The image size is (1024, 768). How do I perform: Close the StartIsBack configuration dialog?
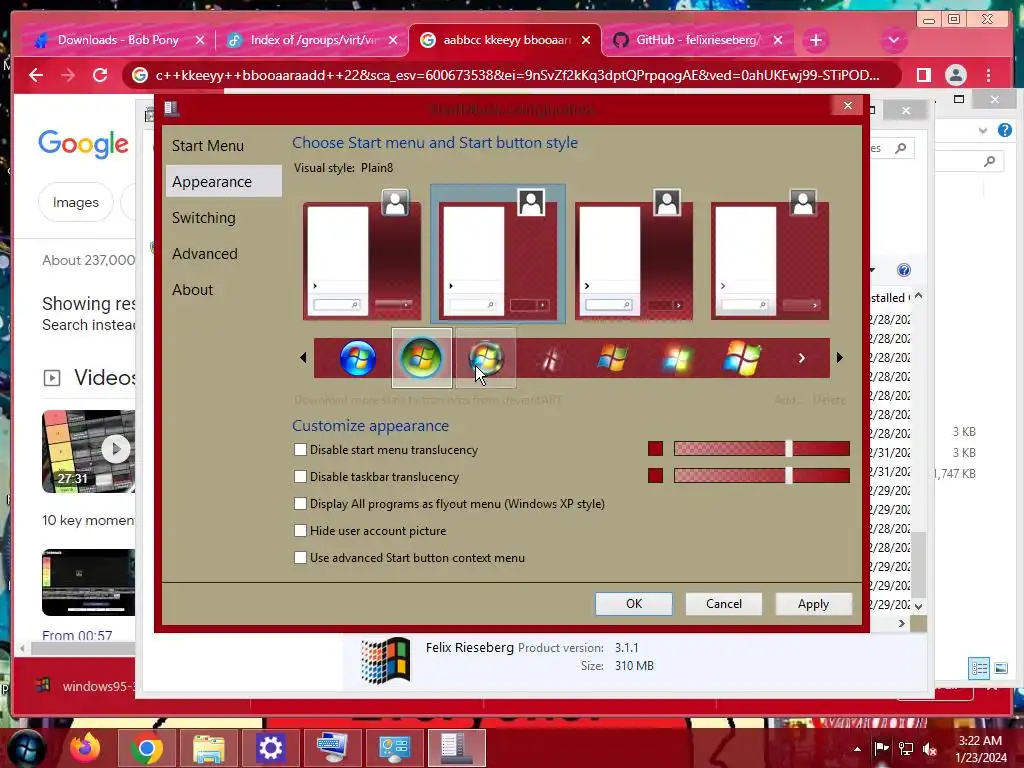(848, 105)
